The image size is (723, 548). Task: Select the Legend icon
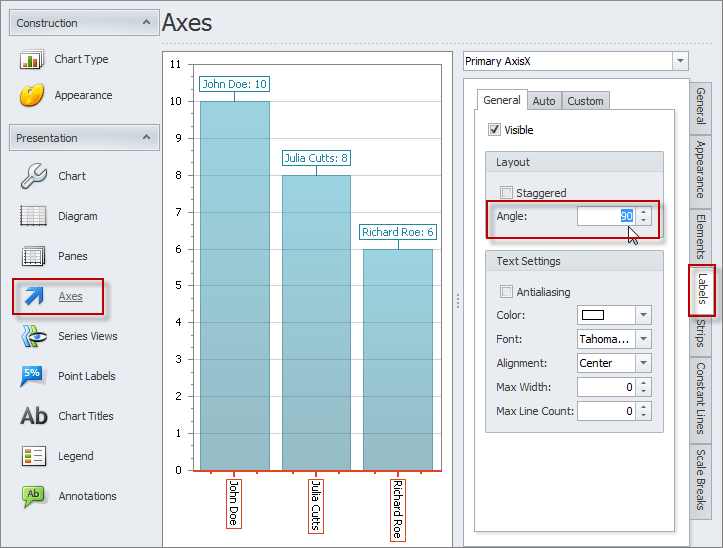pos(33,456)
